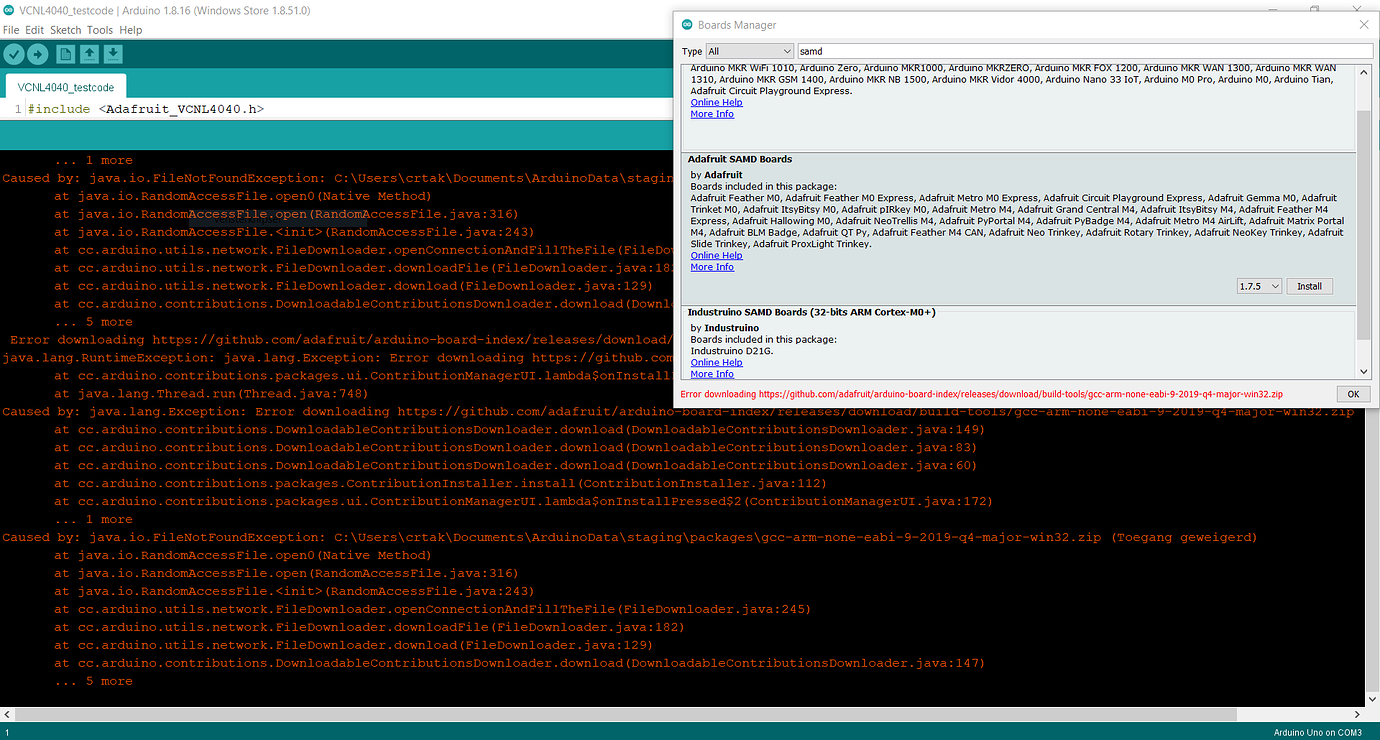Click the scrollbar down chevron in Boards Manager
Viewport: 1380px width, 740px height.
click(1364, 371)
